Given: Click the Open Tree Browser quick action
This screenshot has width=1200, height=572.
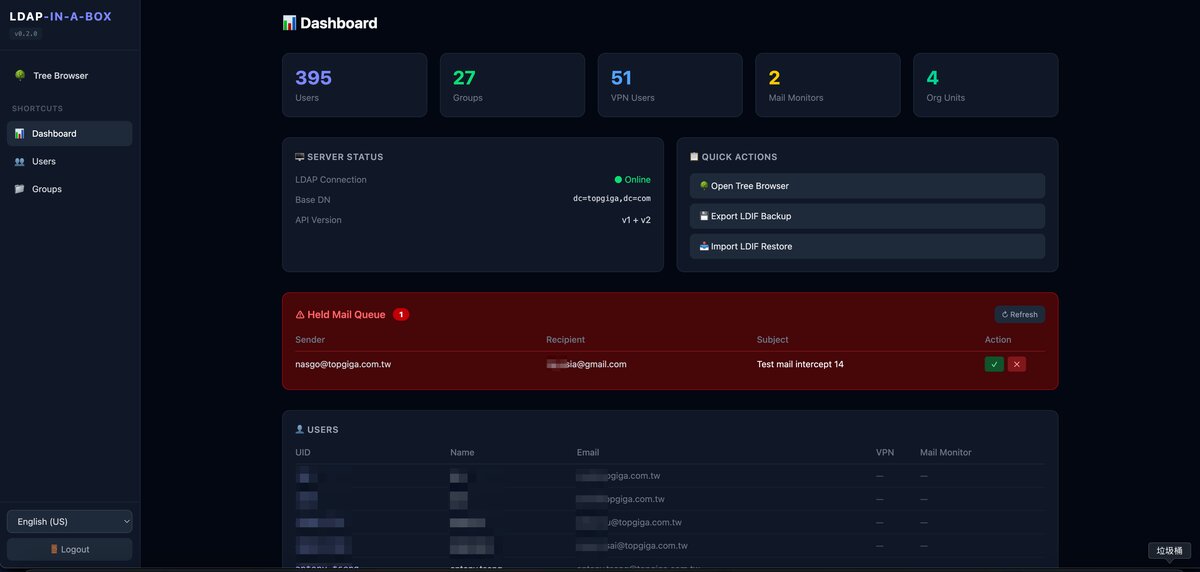Looking at the screenshot, I should pyautogui.click(x=867, y=186).
